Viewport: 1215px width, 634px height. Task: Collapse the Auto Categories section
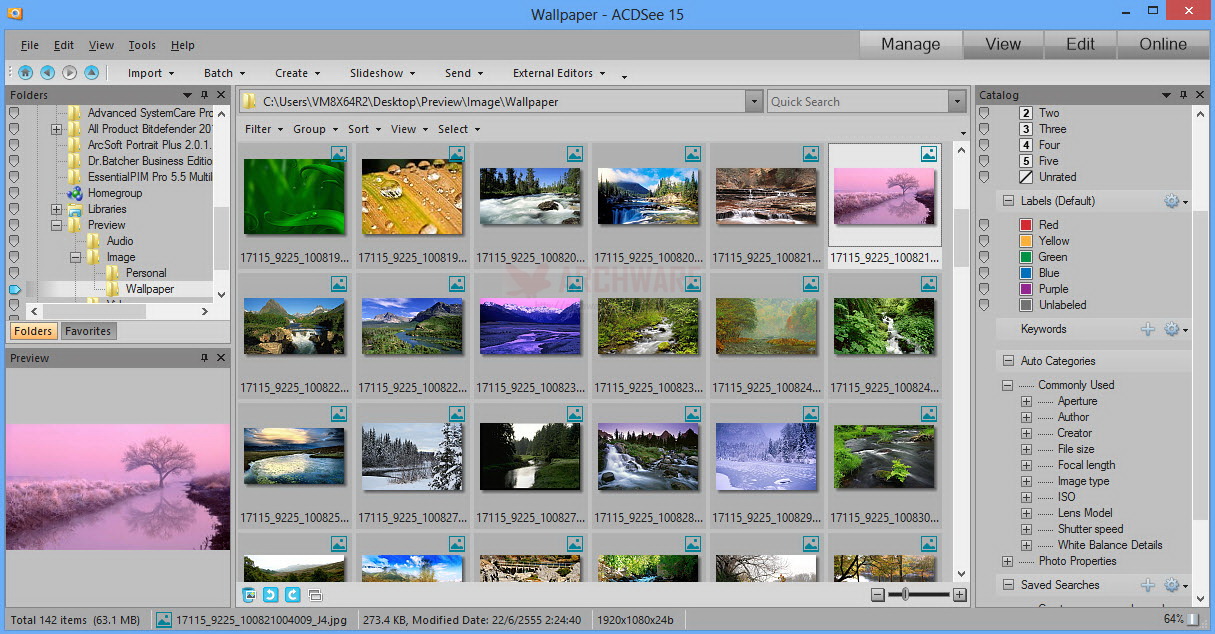click(x=1007, y=361)
